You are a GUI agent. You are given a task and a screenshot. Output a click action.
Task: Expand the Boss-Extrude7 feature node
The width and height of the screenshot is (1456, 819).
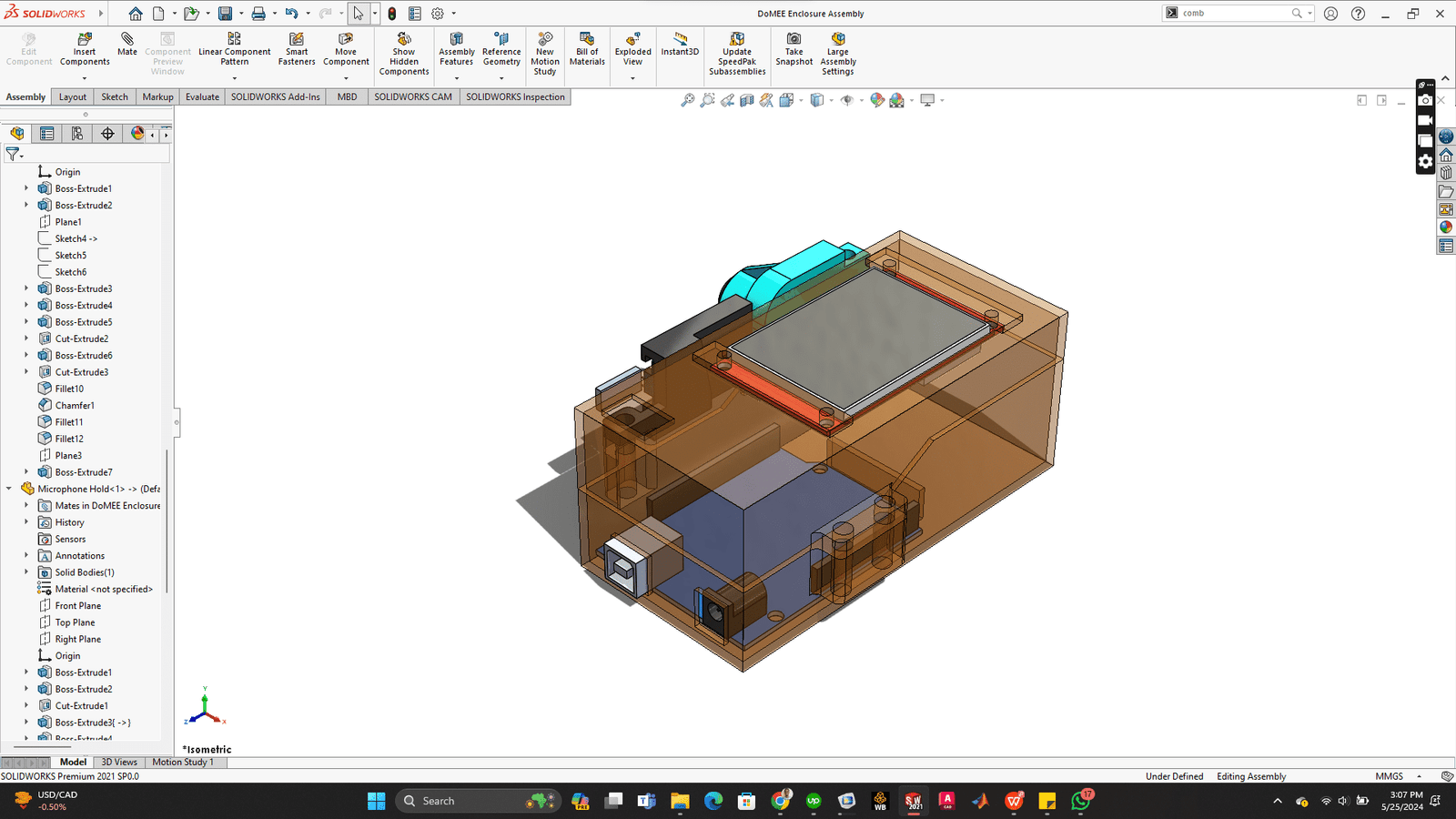[x=26, y=472]
